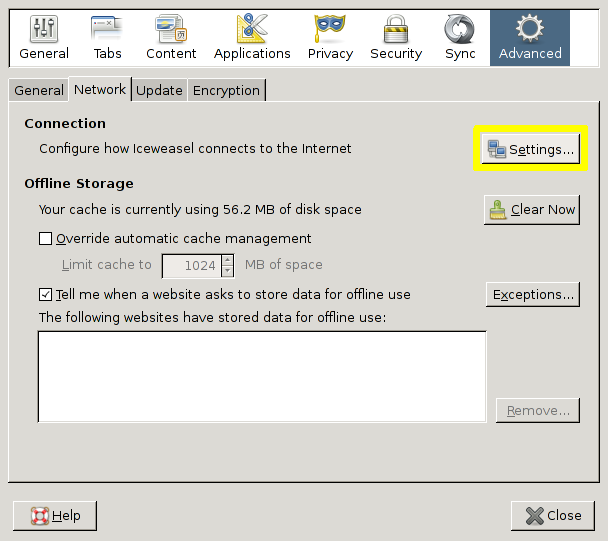Open Help for preferences

pyautogui.click(x=55, y=516)
